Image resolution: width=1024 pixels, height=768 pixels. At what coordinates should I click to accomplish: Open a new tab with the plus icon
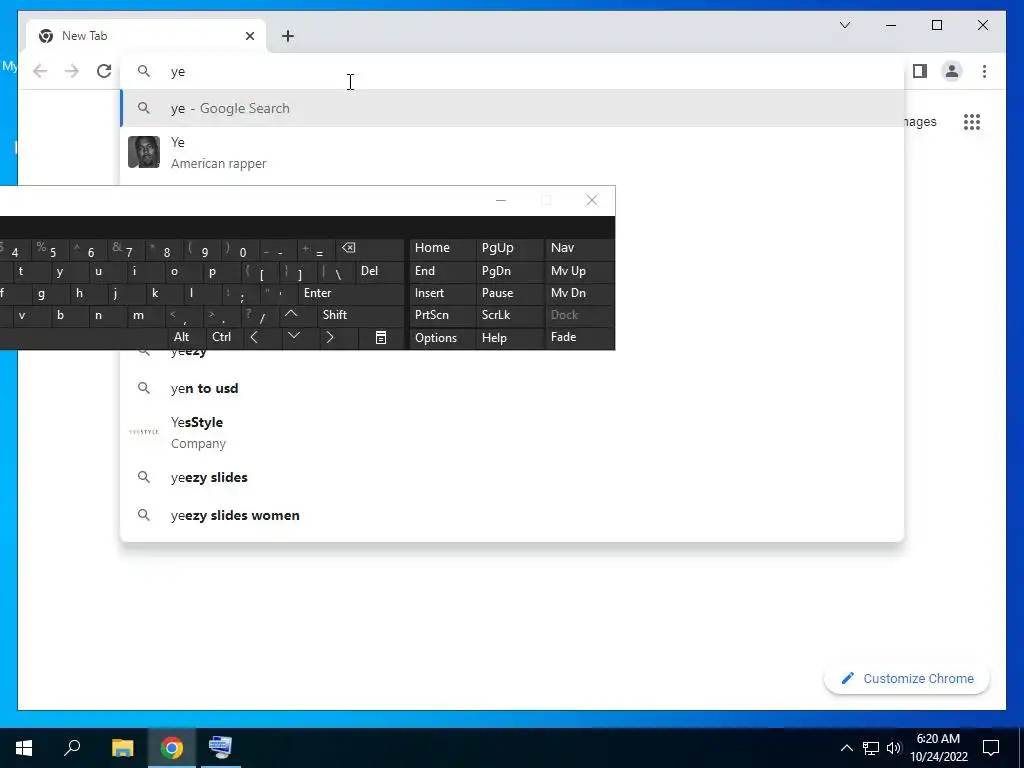click(288, 36)
